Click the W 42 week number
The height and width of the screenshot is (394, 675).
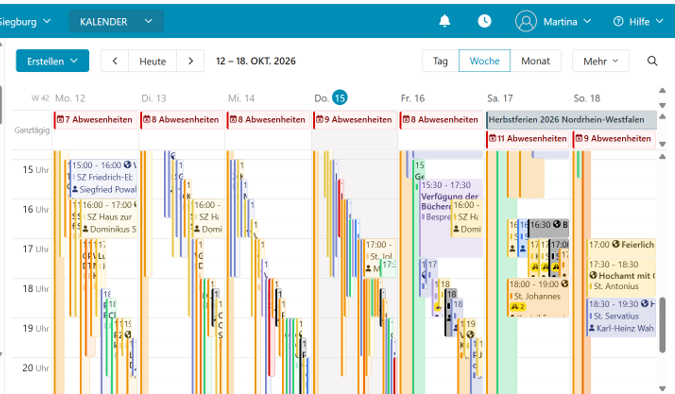click(x=40, y=98)
